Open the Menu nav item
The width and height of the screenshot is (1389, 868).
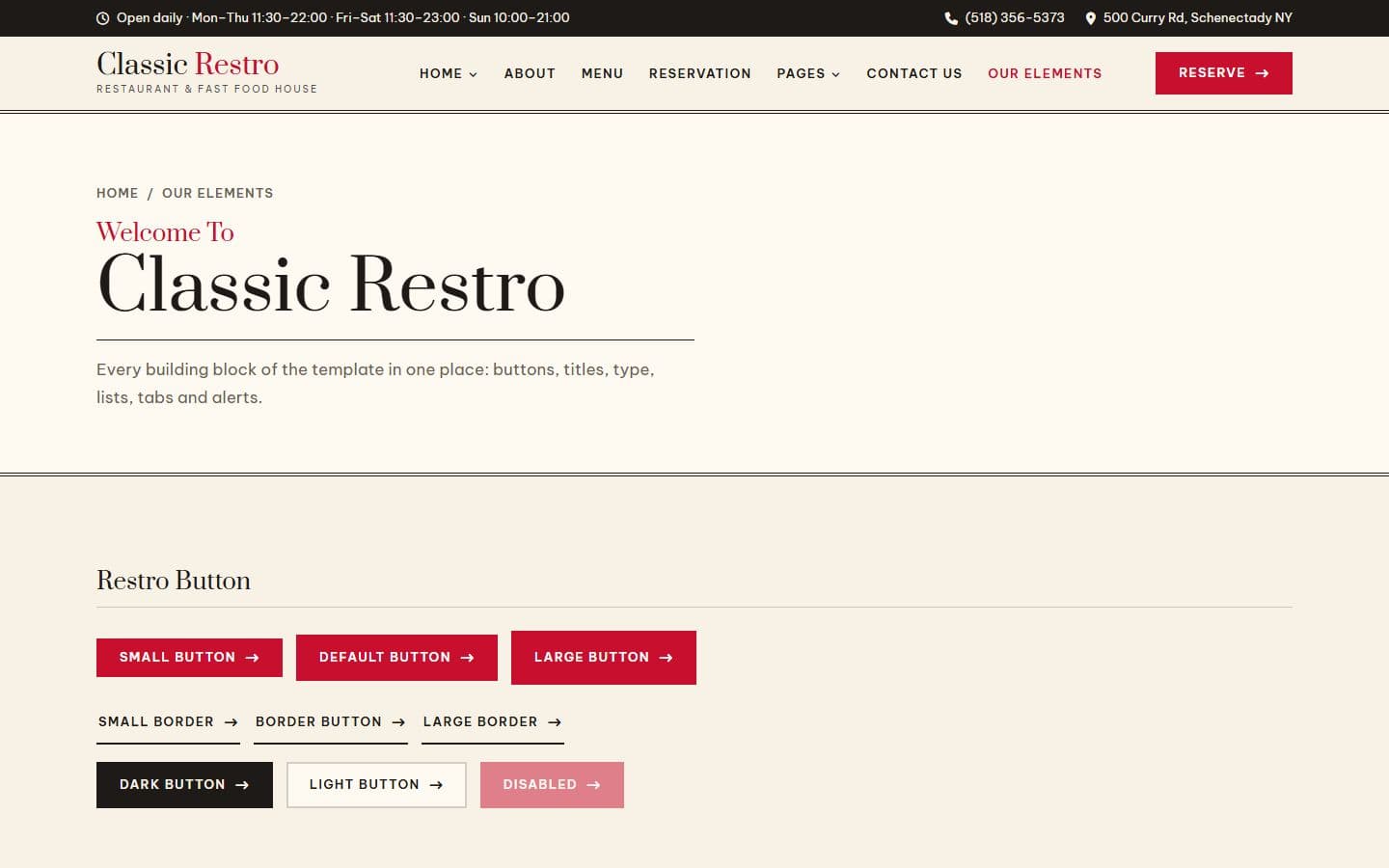pos(602,73)
